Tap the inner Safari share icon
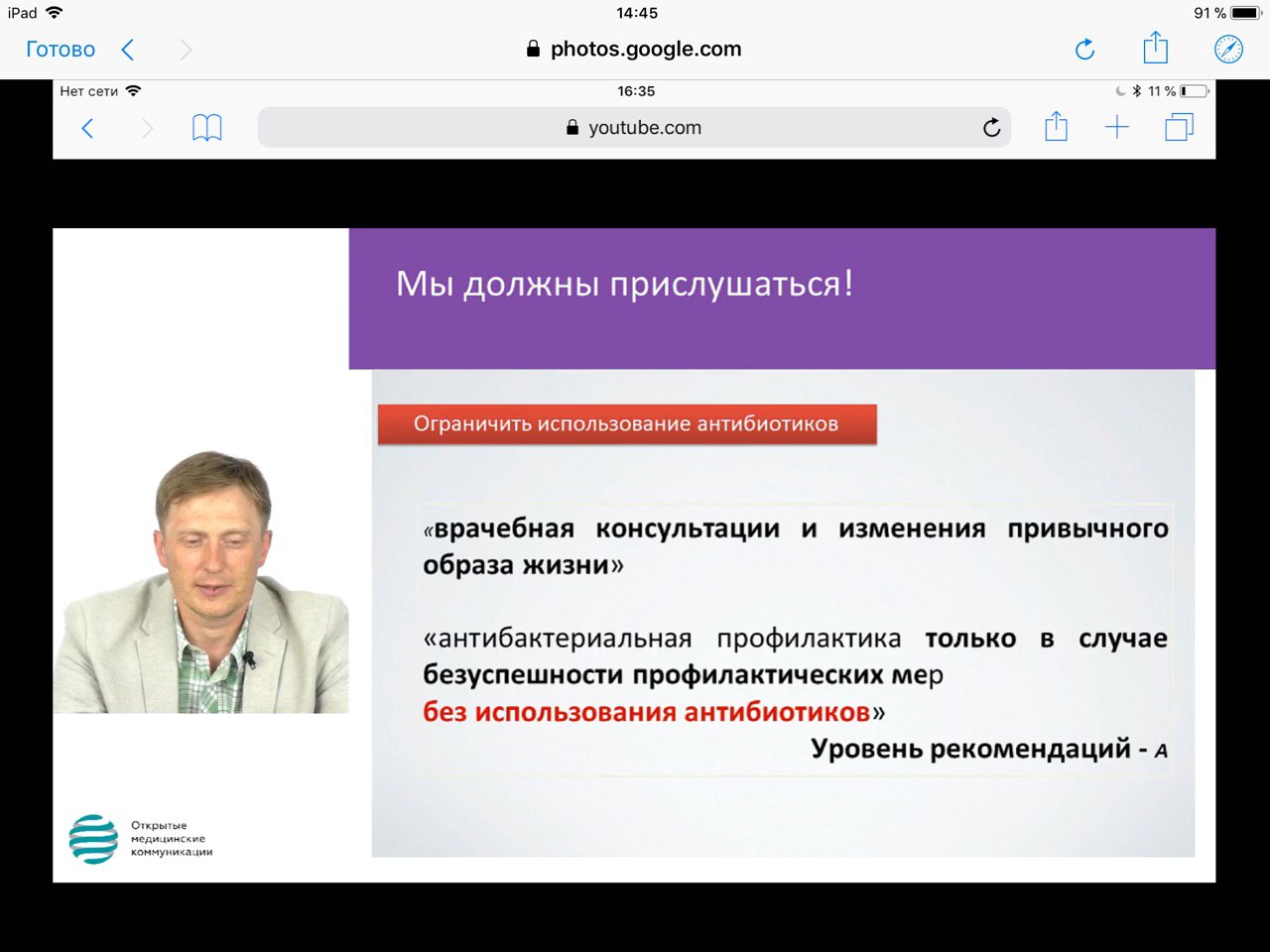Image resolution: width=1270 pixels, height=952 pixels. pyautogui.click(x=1057, y=127)
